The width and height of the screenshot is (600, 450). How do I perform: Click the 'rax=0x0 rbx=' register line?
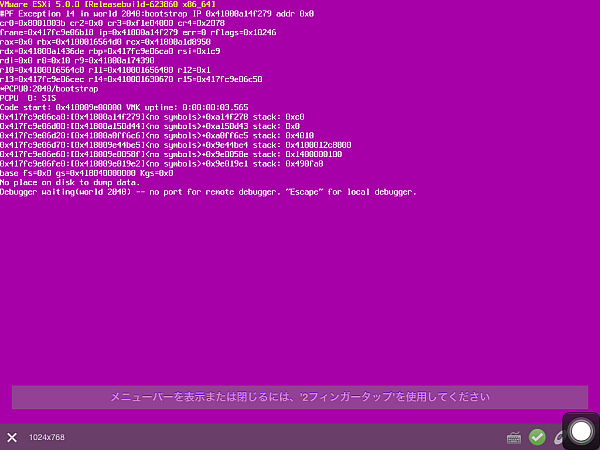[x=105, y=42]
